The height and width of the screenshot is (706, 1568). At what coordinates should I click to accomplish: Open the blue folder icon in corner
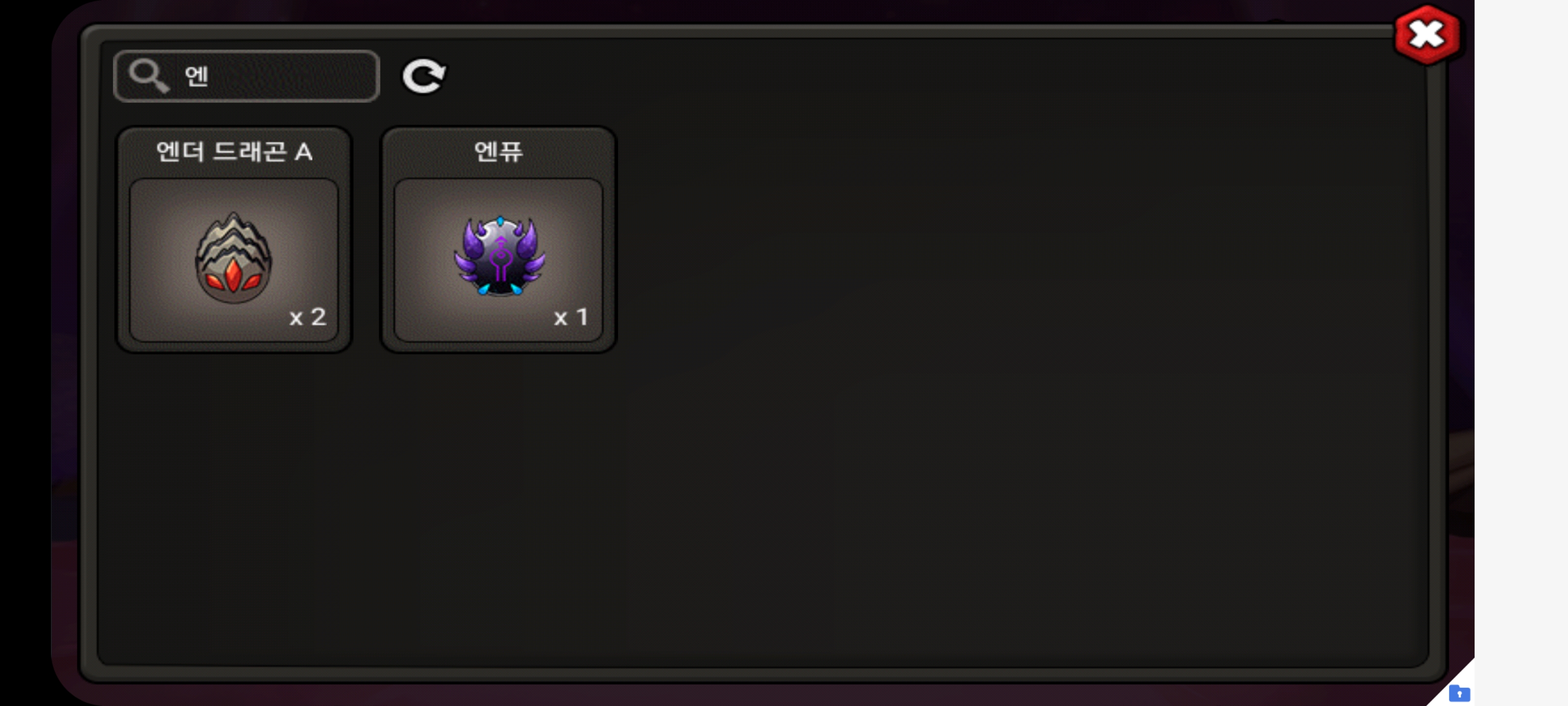1459,693
